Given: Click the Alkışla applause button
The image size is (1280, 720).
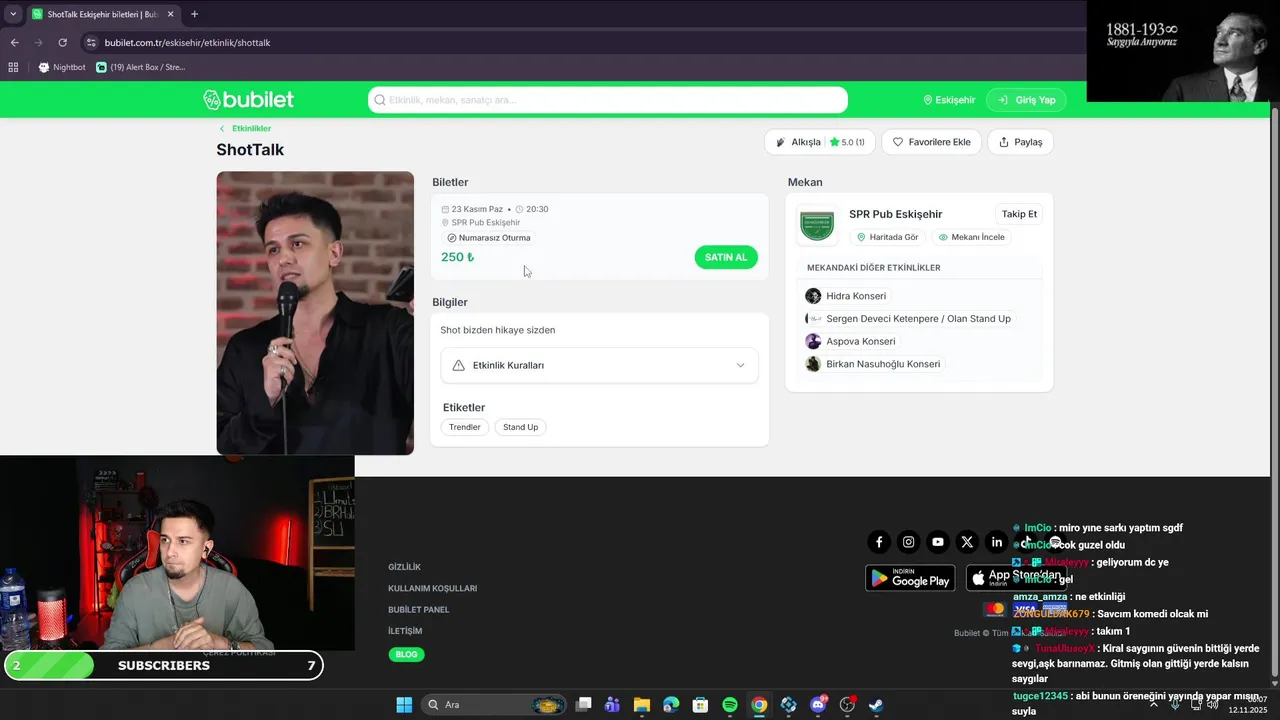Looking at the screenshot, I should 820,142.
